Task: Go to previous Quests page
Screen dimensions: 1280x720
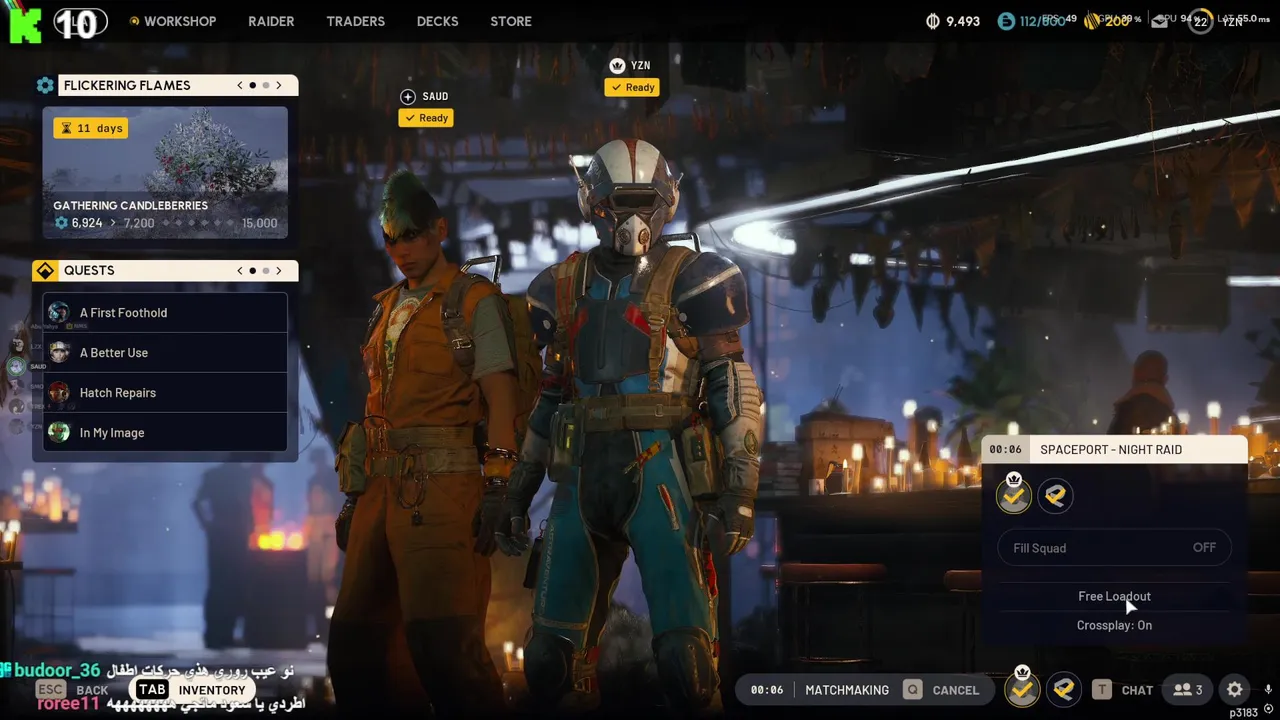Action: pos(240,270)
